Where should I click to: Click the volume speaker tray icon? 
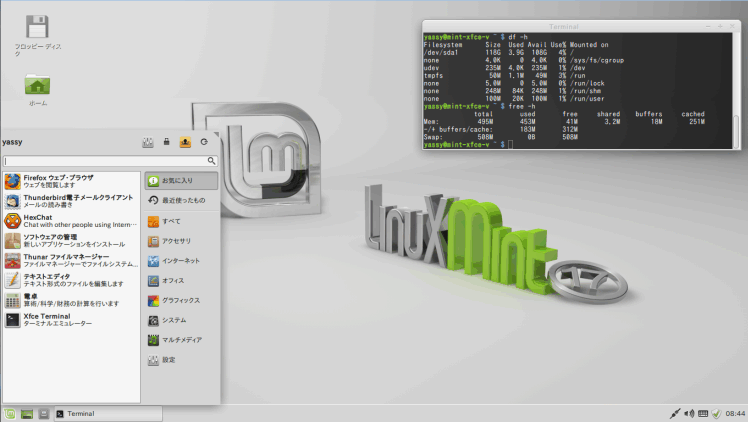click(689, 413)
